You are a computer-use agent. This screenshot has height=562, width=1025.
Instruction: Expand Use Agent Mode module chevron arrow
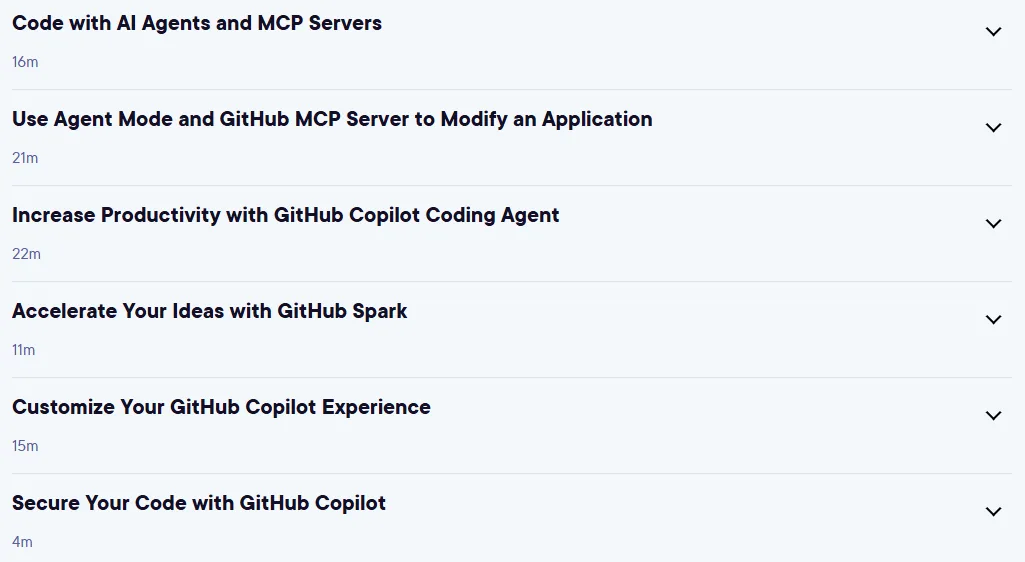(x=993, y=127)
